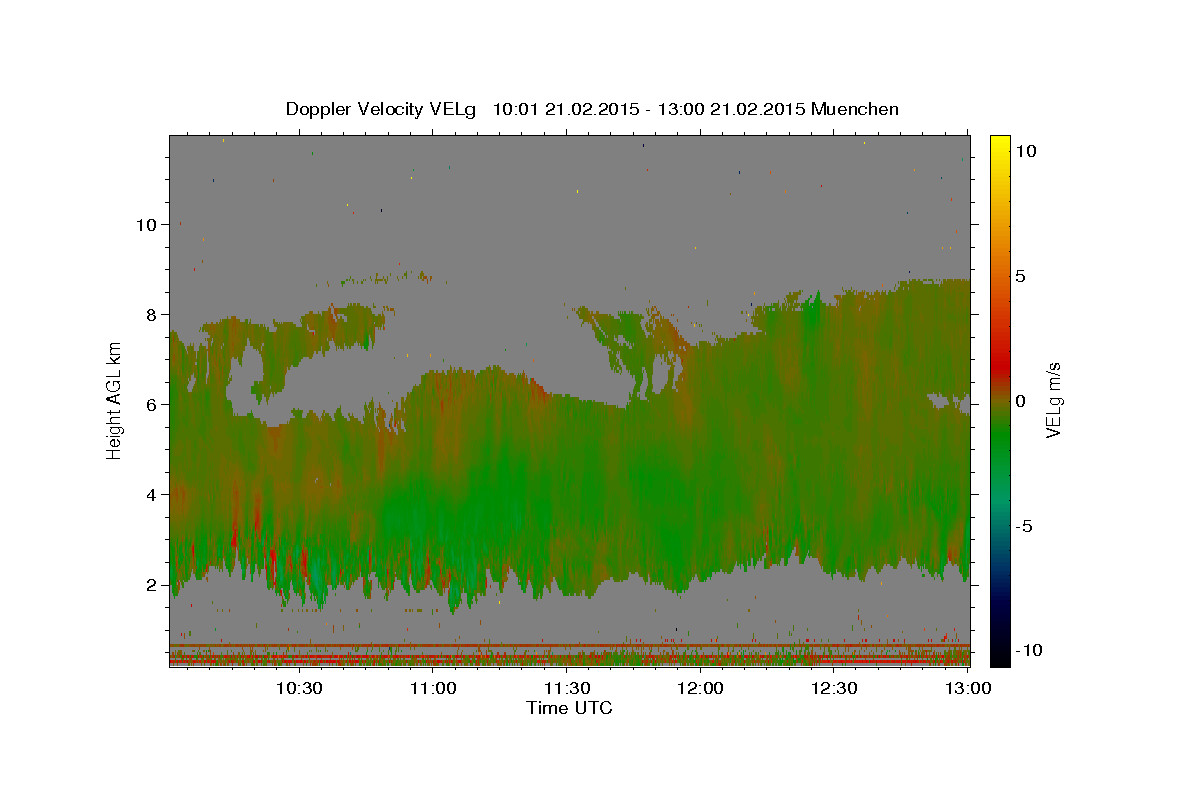Click the height tick label 8
This screenshot has width=1200, height=800.
[x=152, y=314]
